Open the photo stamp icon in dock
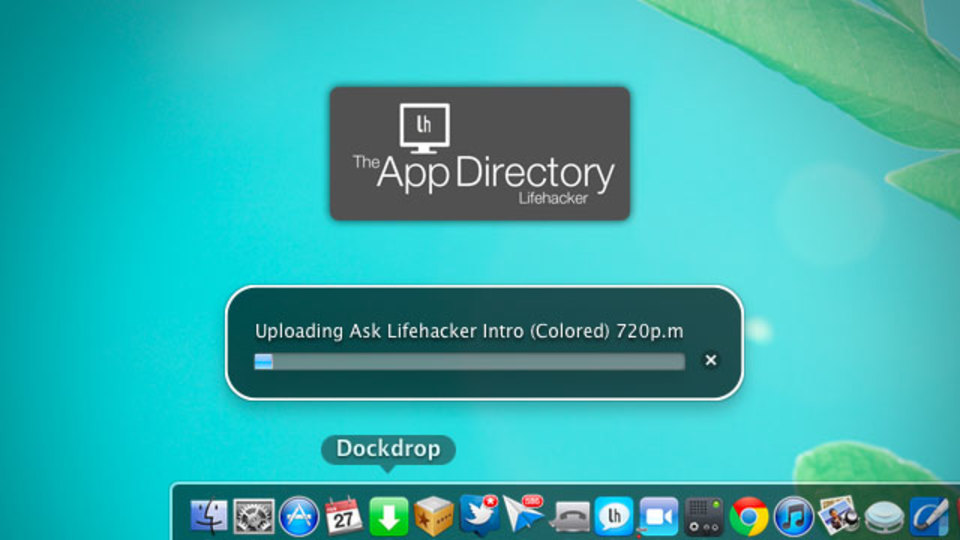This screenshot has height=540, width=960. click(838, 515)
